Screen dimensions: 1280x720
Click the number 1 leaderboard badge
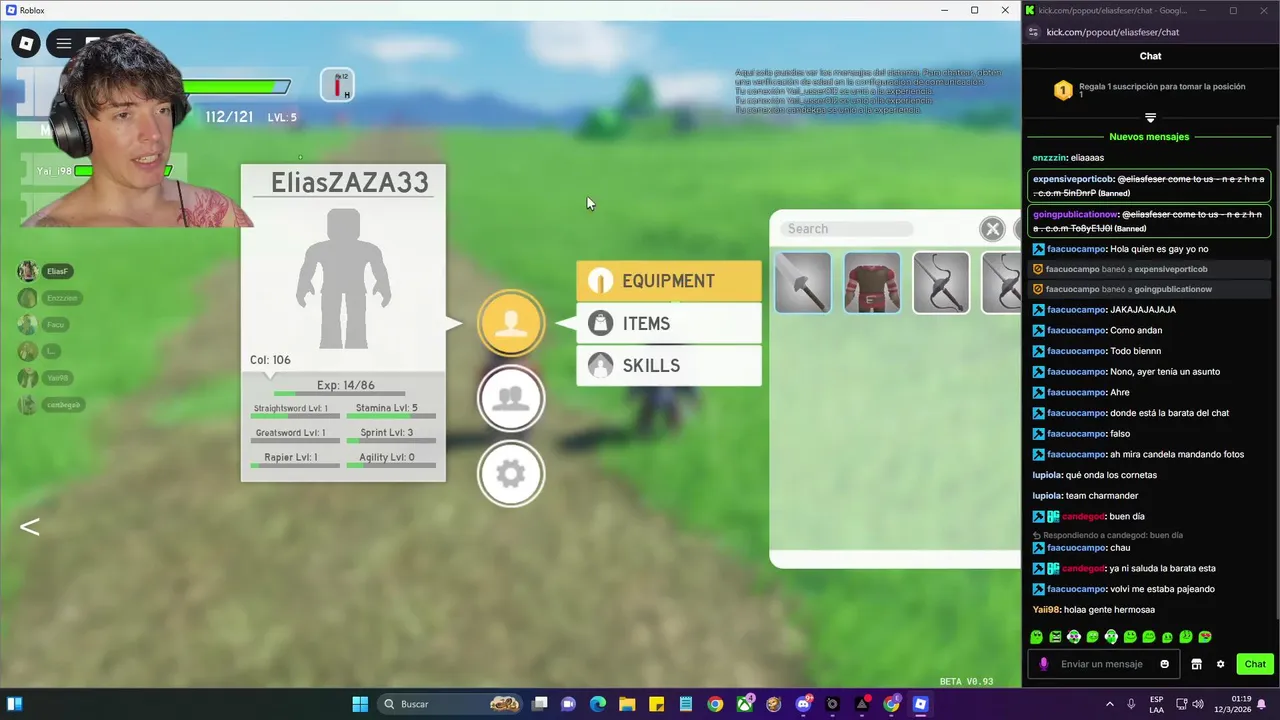1063,91
